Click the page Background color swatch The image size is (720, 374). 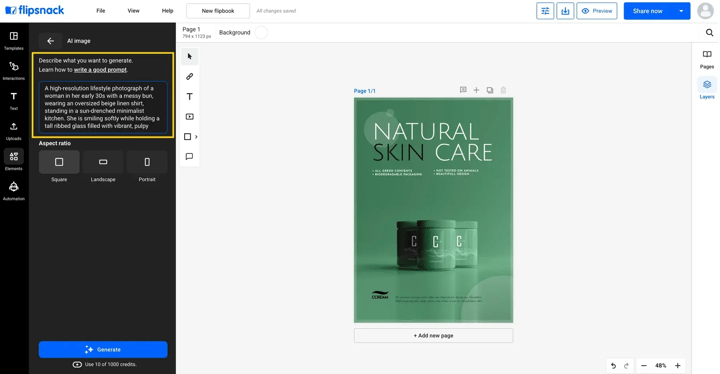(x=261, y=33)
